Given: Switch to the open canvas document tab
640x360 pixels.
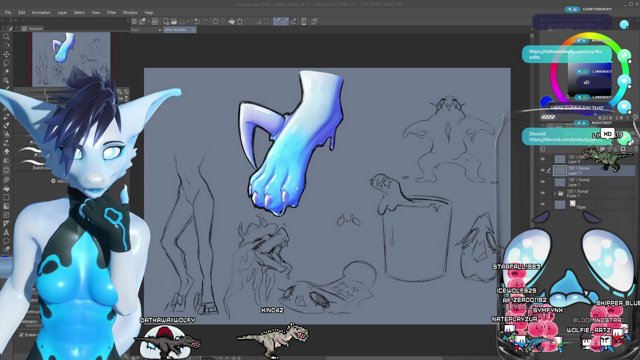Looking at the screenshot, I should (x=180, y=30).
